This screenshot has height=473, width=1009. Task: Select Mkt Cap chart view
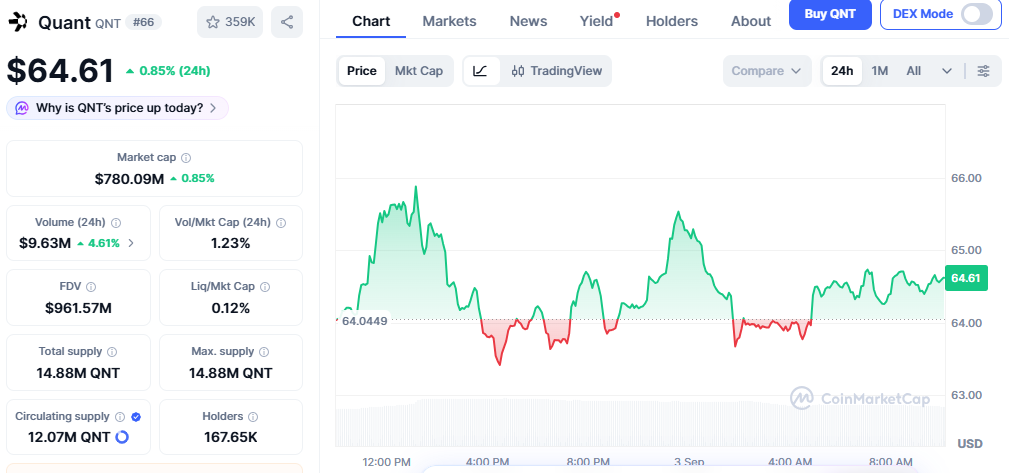419,71
